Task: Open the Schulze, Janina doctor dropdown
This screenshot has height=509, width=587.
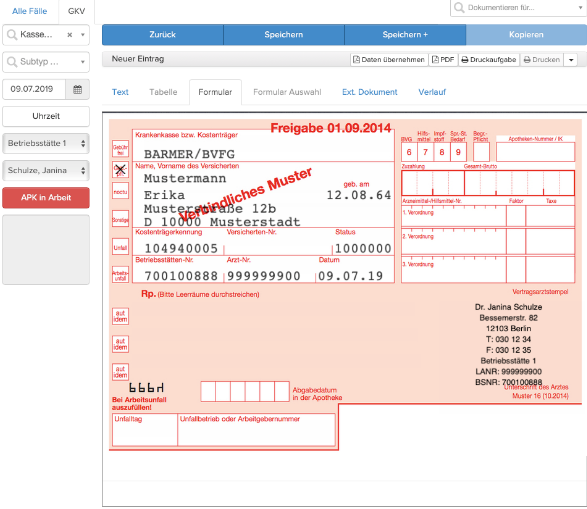Action: pos(46,170)
